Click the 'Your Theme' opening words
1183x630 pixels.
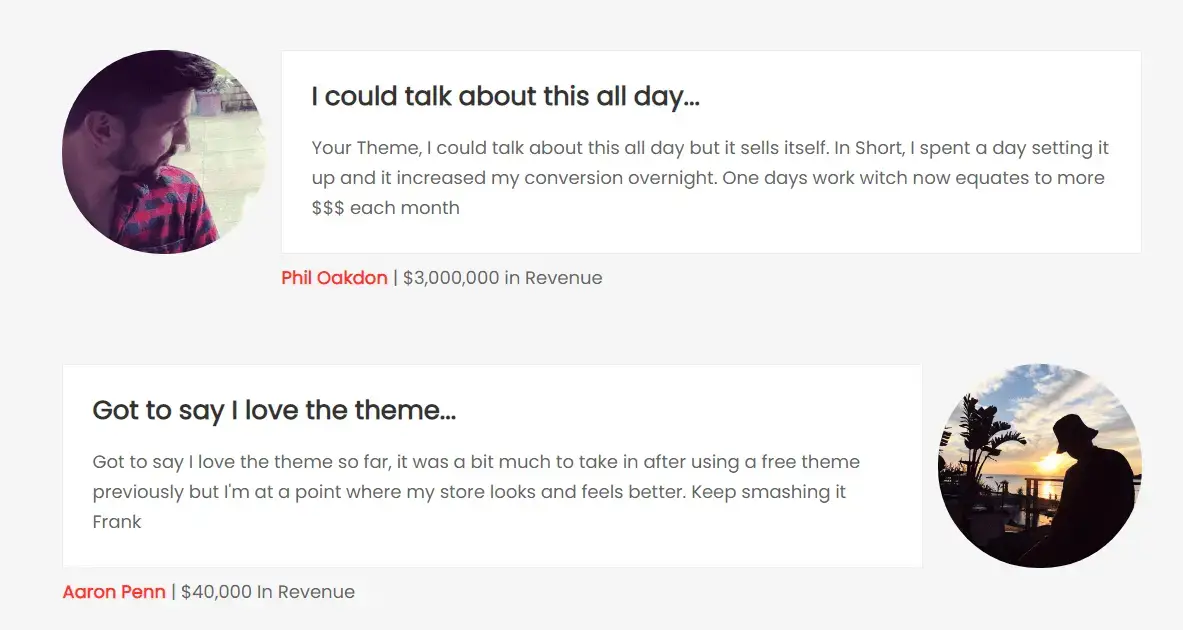(366, 148)
